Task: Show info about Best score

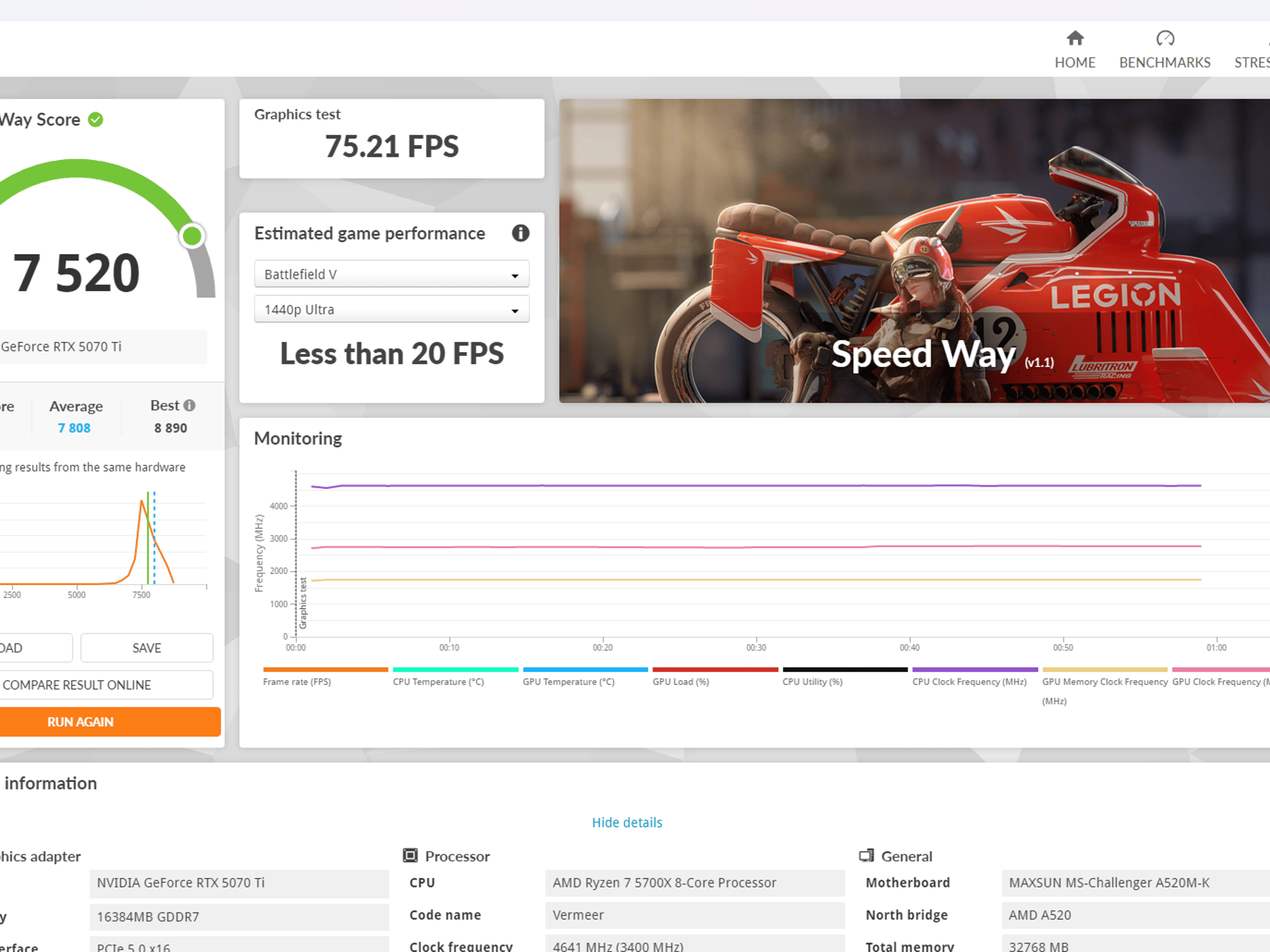Action: click(x=190, y=405)
